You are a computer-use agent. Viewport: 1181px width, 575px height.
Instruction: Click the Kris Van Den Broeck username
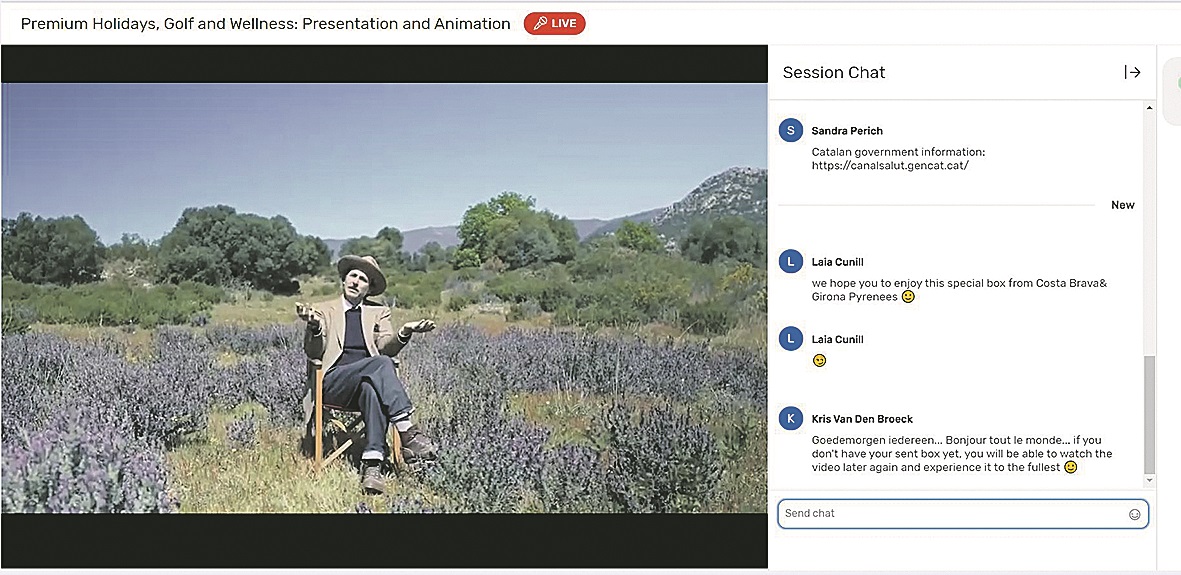pos(862,419)
